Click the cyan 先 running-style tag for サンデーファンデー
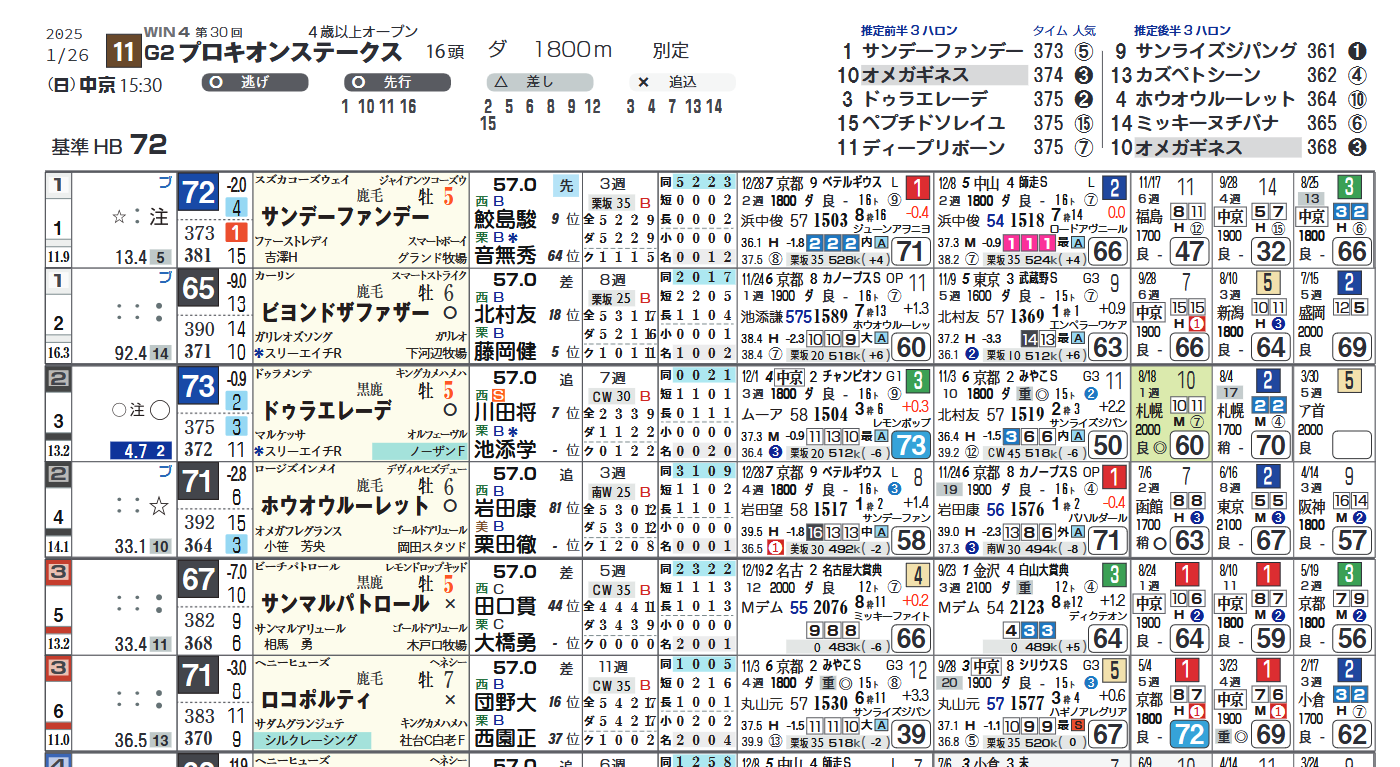 coord(565,185)
